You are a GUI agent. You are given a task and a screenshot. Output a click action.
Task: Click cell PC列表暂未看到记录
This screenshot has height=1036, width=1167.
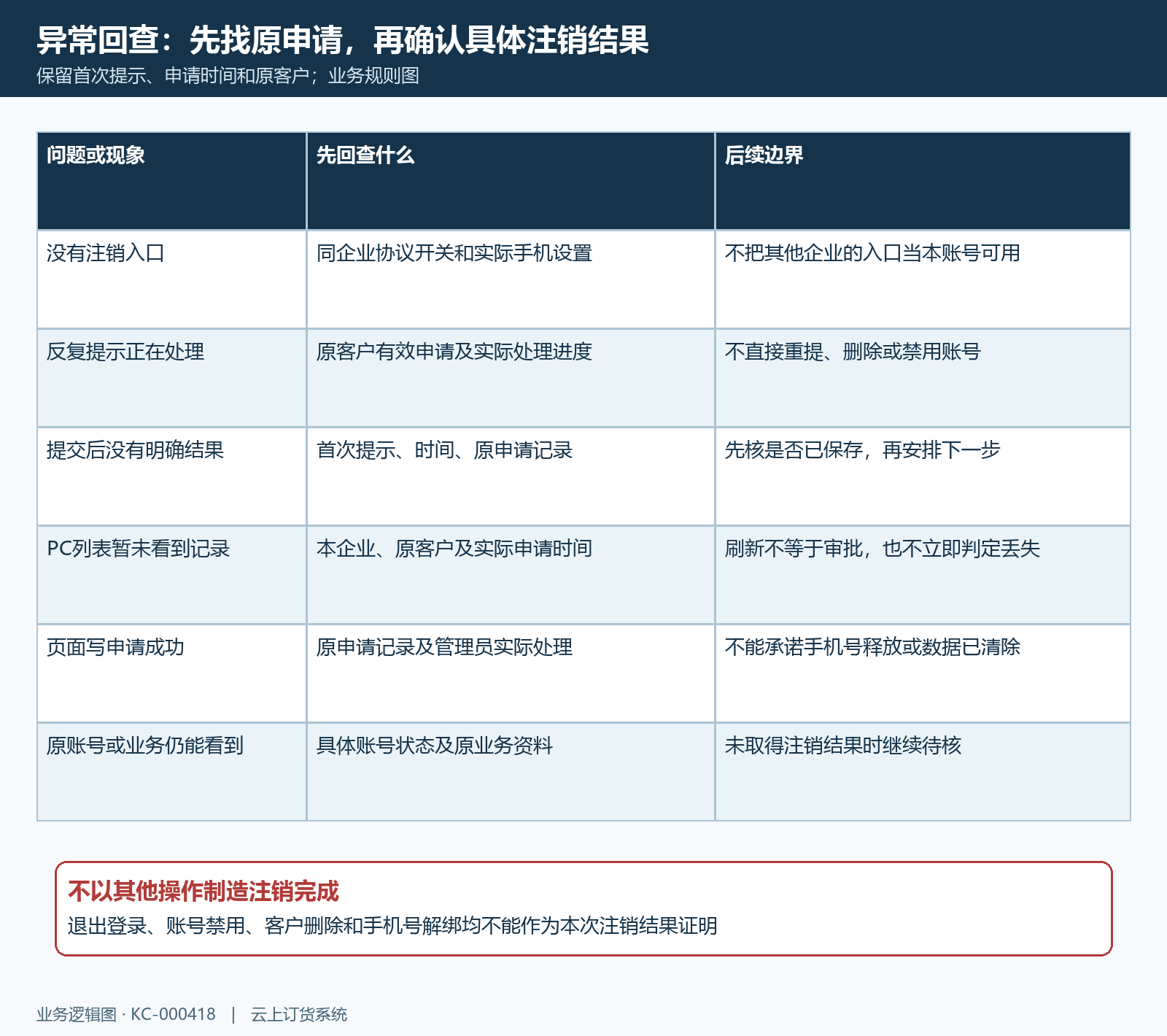click(x=172, y=575)
